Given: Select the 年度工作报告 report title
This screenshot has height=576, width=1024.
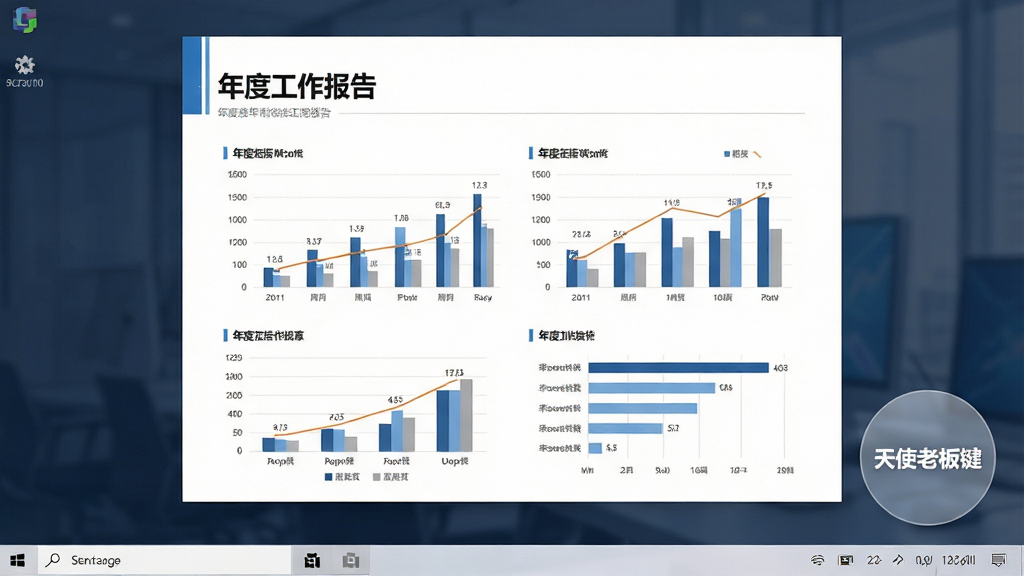Looking at the screenshot, I should [x=297, y=86].
